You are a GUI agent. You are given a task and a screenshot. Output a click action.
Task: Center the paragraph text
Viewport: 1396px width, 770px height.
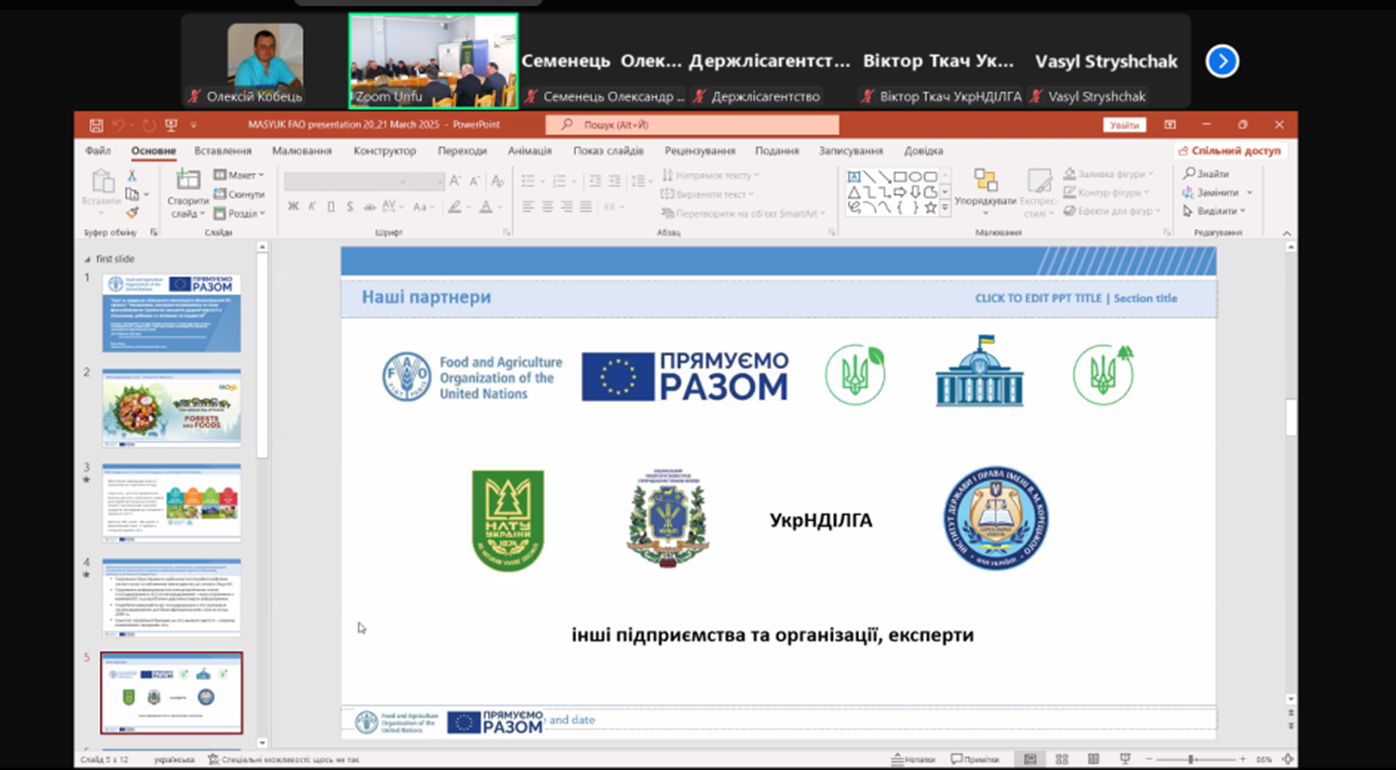(547, 207)
